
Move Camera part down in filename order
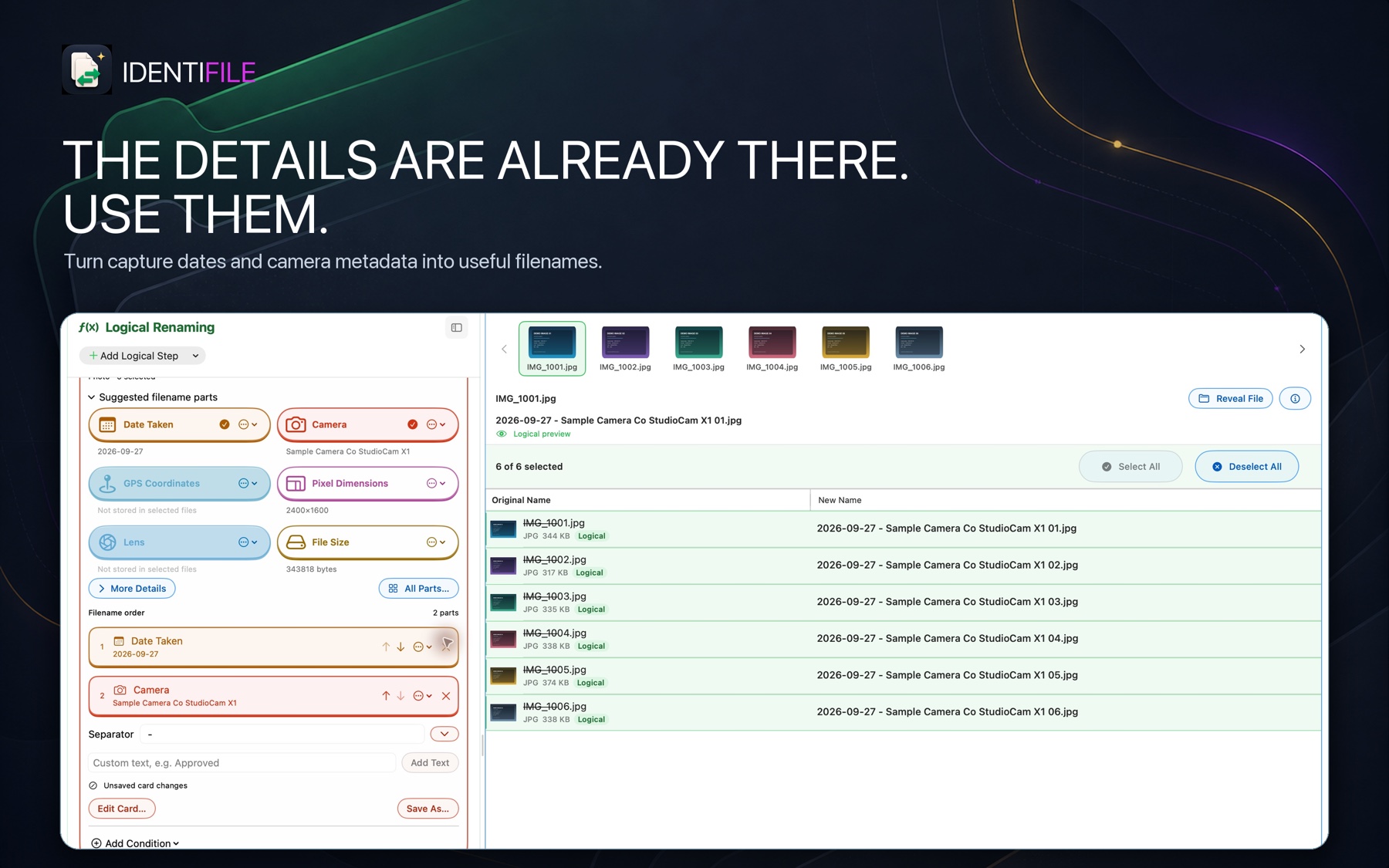coord(400,696)
